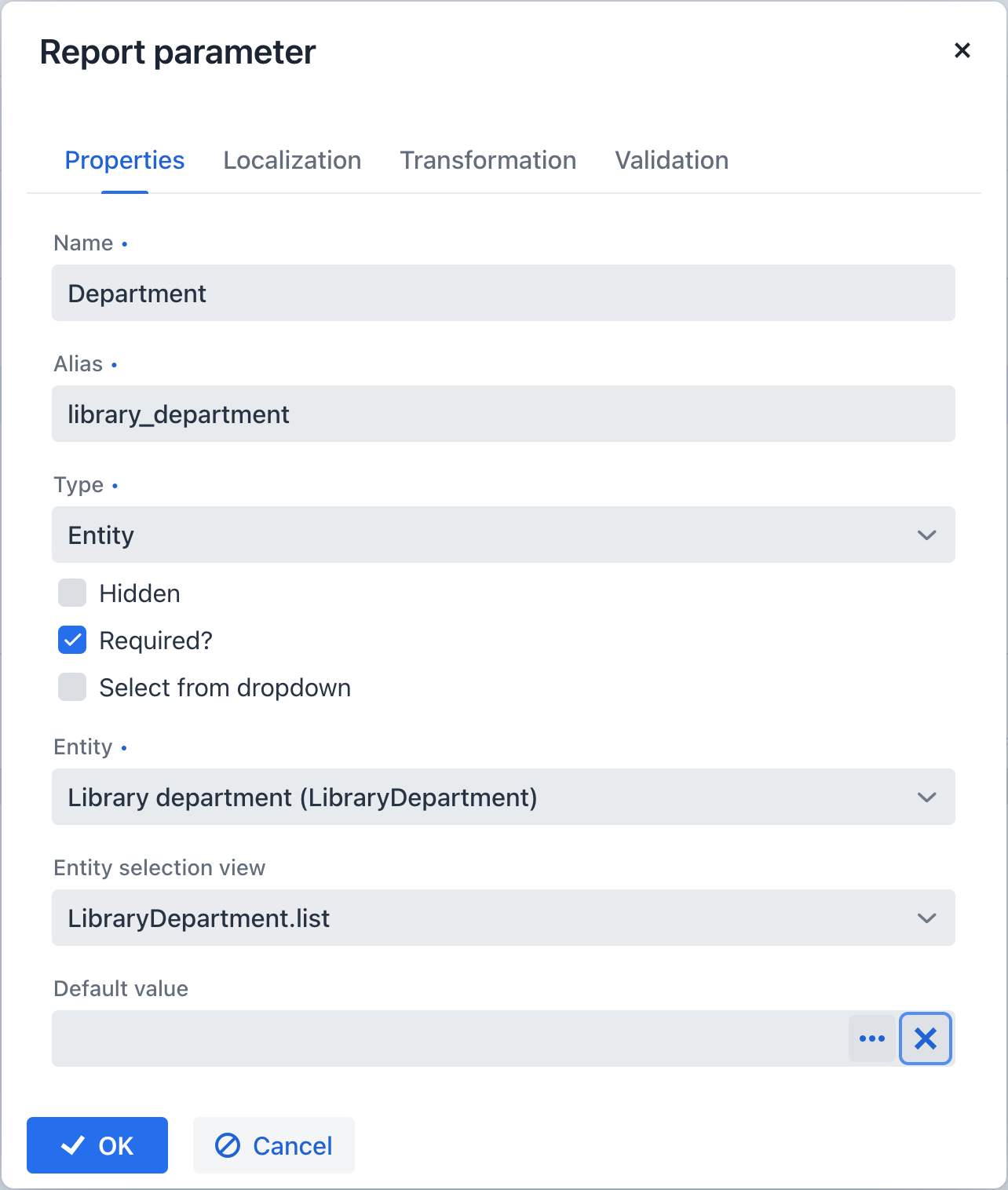
Task: Select the Properties tab
Action: click(125, 160)
